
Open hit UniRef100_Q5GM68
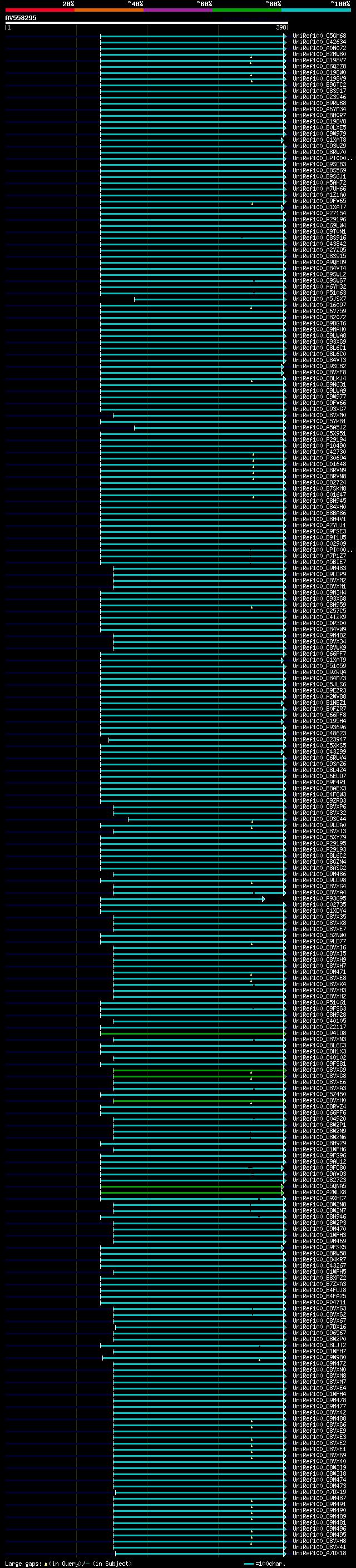319,36
